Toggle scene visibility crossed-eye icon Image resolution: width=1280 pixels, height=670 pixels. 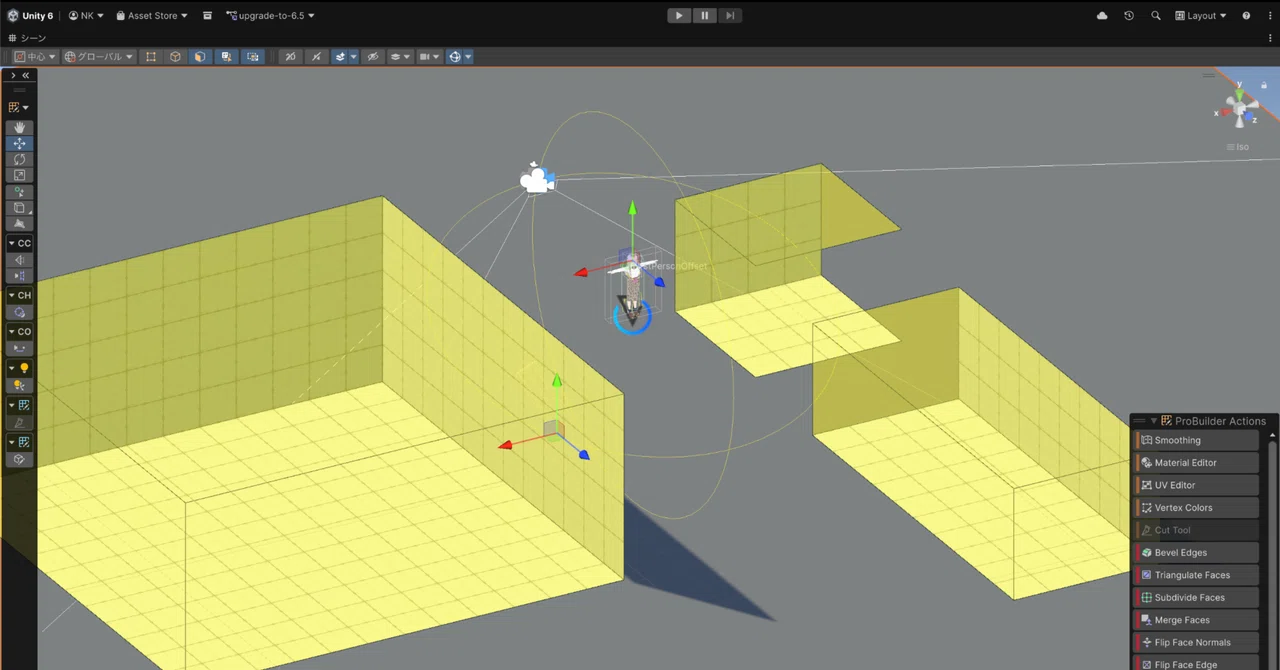pos(373,57)
